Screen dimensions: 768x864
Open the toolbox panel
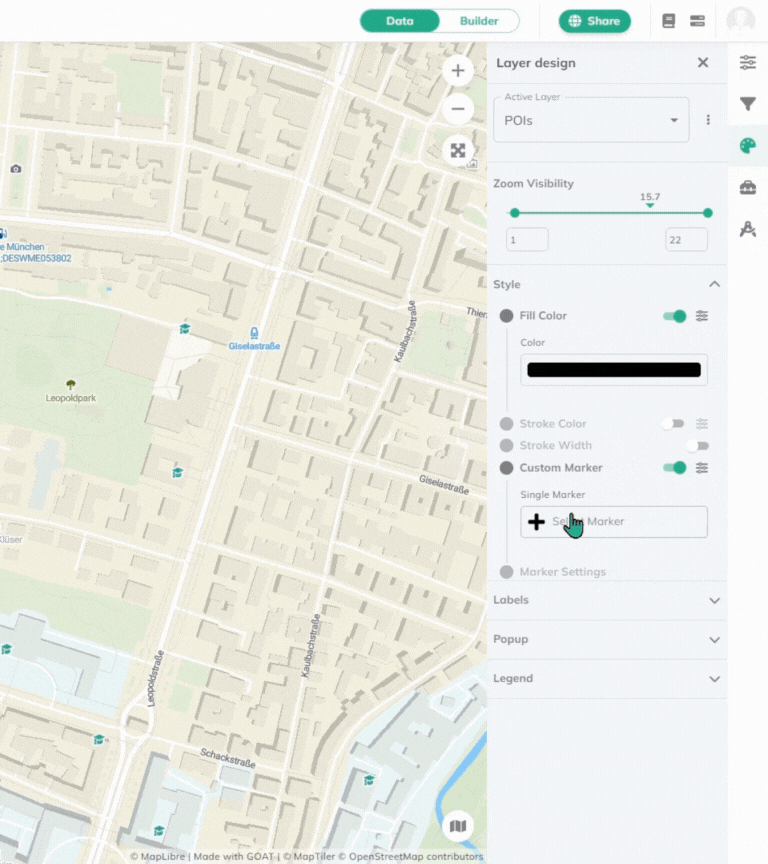pos(747,187)
